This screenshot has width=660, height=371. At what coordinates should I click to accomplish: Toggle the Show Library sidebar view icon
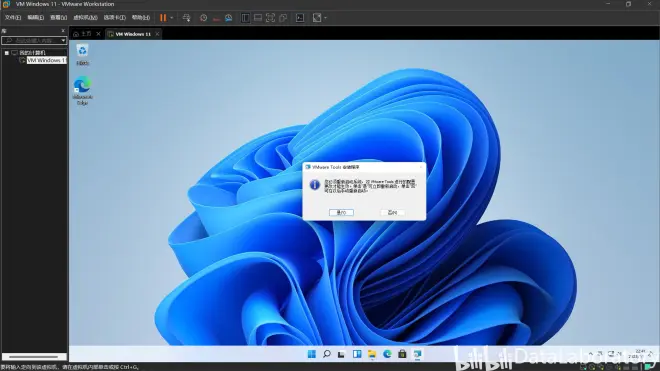point(245,18)
